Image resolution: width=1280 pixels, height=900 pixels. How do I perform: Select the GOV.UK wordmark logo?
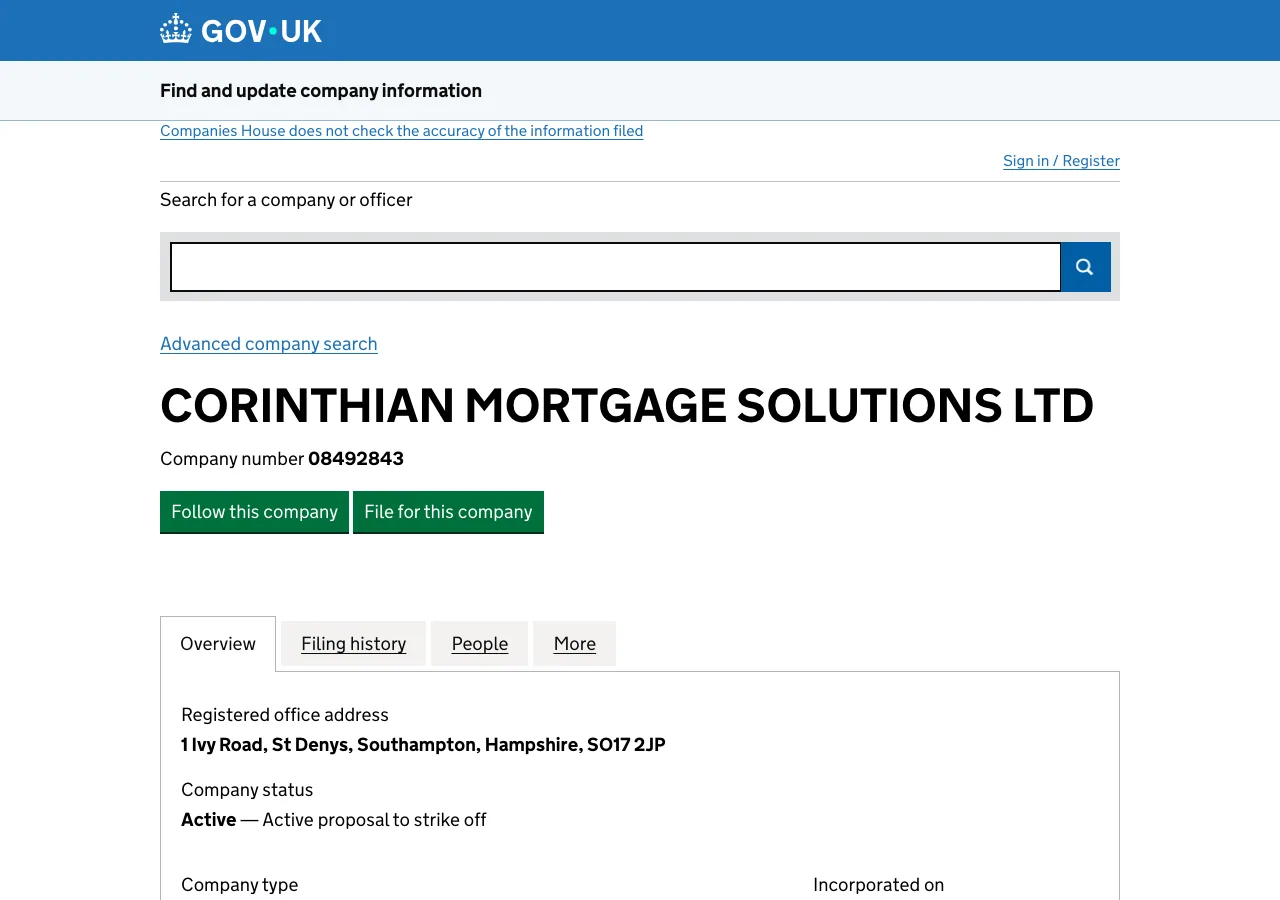[x=259, y=30]
